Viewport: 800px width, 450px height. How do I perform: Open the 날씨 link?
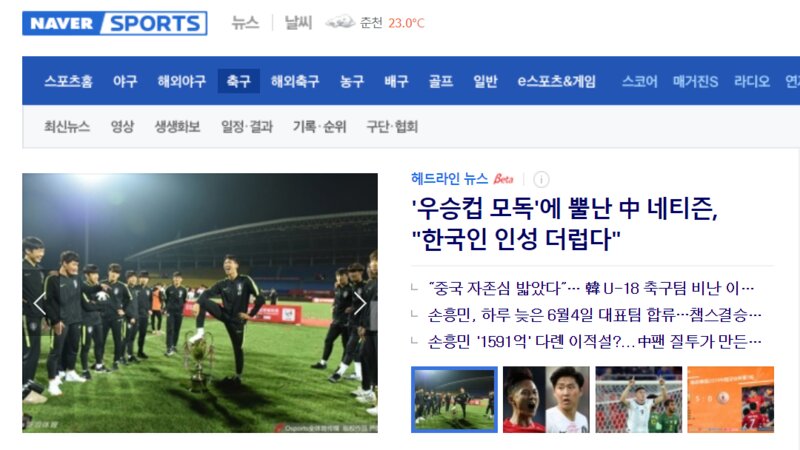click(x=298, y=23)
